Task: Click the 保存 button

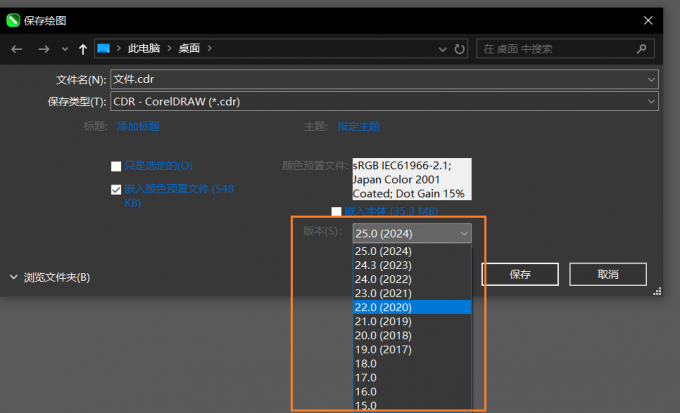Action: coord(520,274)
